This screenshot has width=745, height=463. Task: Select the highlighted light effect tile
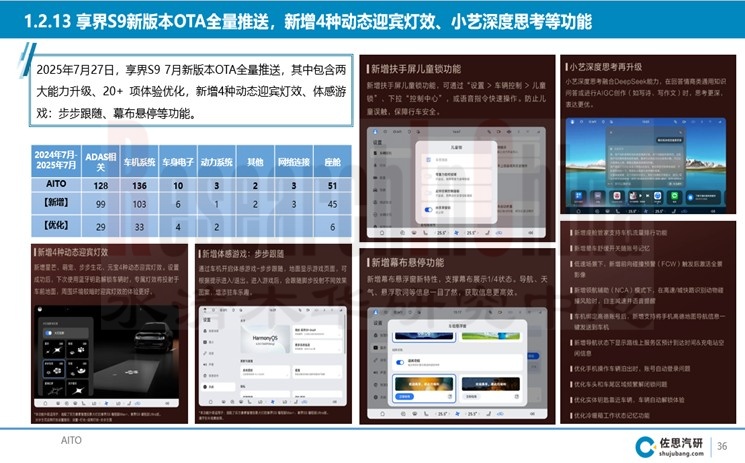tap(55, 369)
